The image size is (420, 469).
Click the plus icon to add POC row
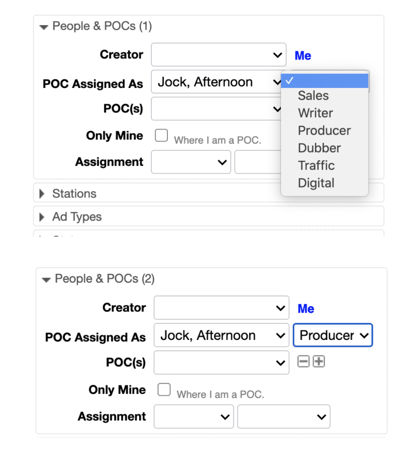click(x=319, y=361)
